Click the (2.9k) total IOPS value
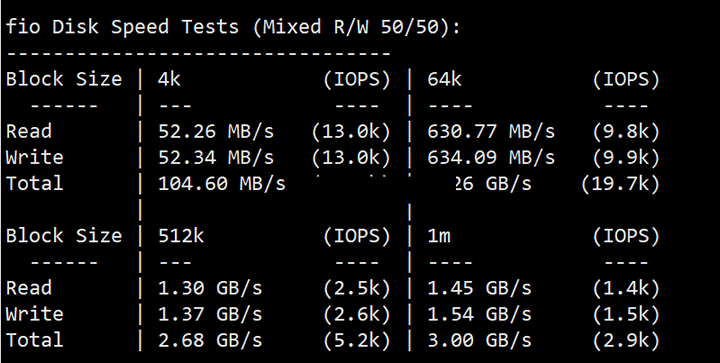The image size is (720, 363). click(x=626, y=341)
